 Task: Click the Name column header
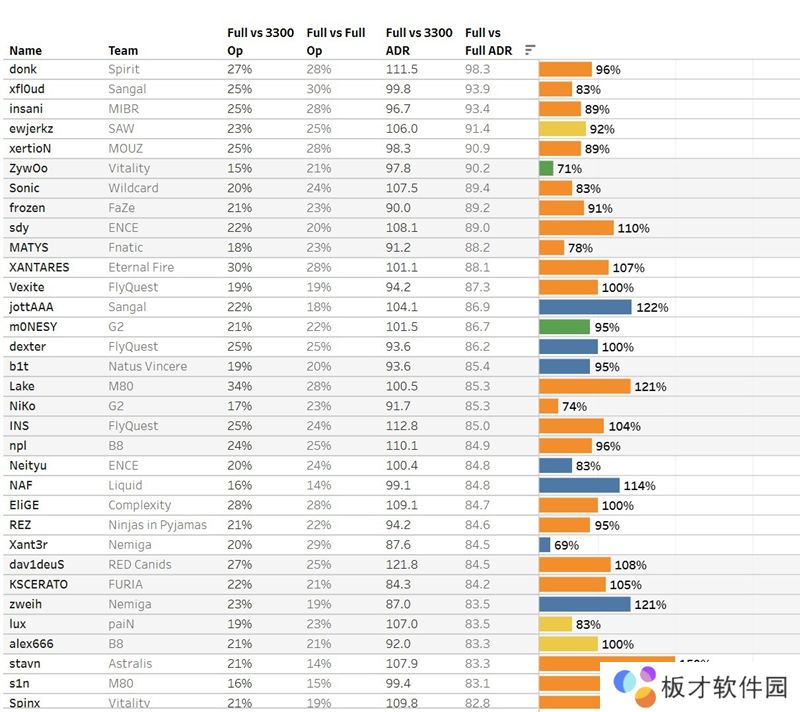click(26, 50)
